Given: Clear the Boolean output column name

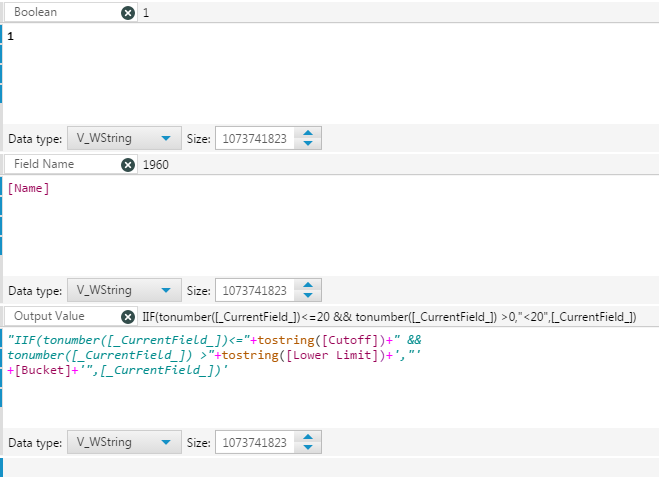Looking at the screenshot, I should click(128, 13).
